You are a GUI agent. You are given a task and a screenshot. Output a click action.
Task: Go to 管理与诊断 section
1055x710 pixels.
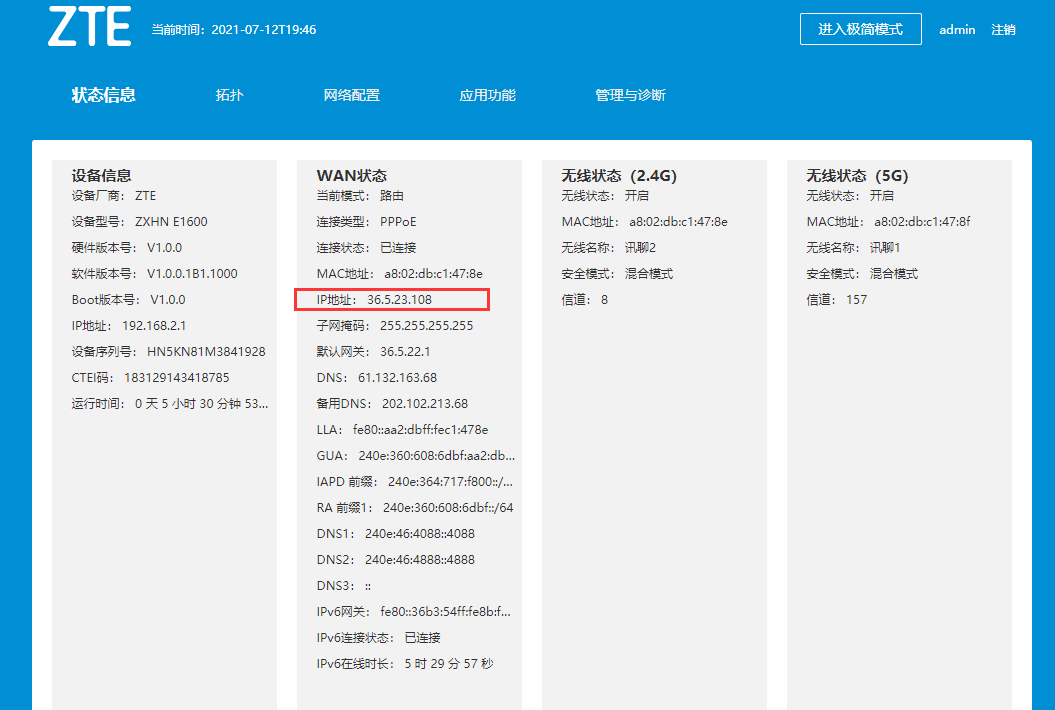click(630, 95)
